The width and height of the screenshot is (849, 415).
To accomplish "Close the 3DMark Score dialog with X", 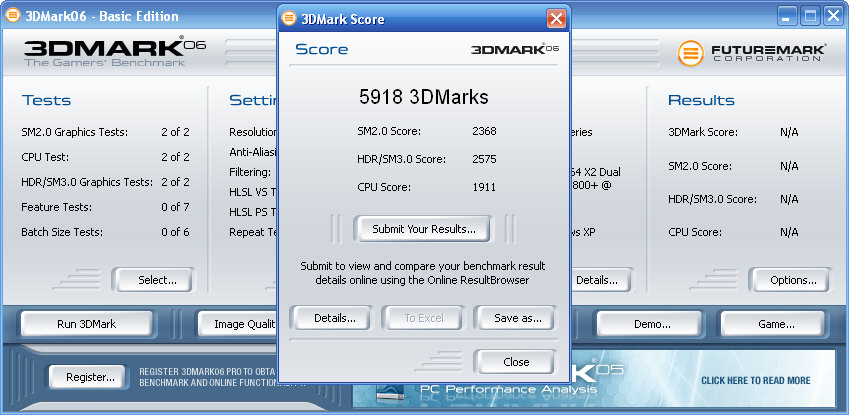I will pos(556,19).
